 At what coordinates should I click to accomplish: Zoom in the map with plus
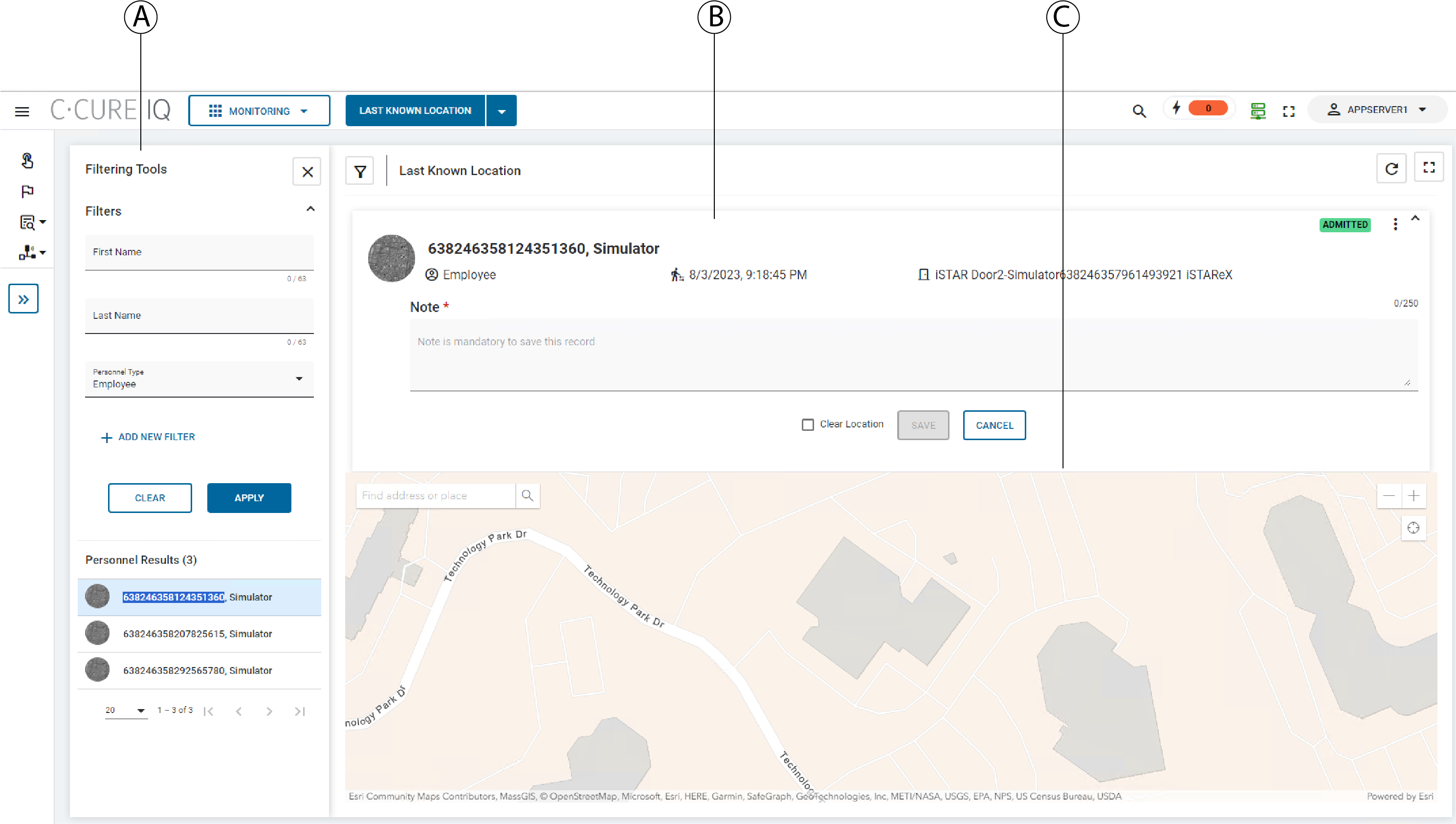(1413, 496)
